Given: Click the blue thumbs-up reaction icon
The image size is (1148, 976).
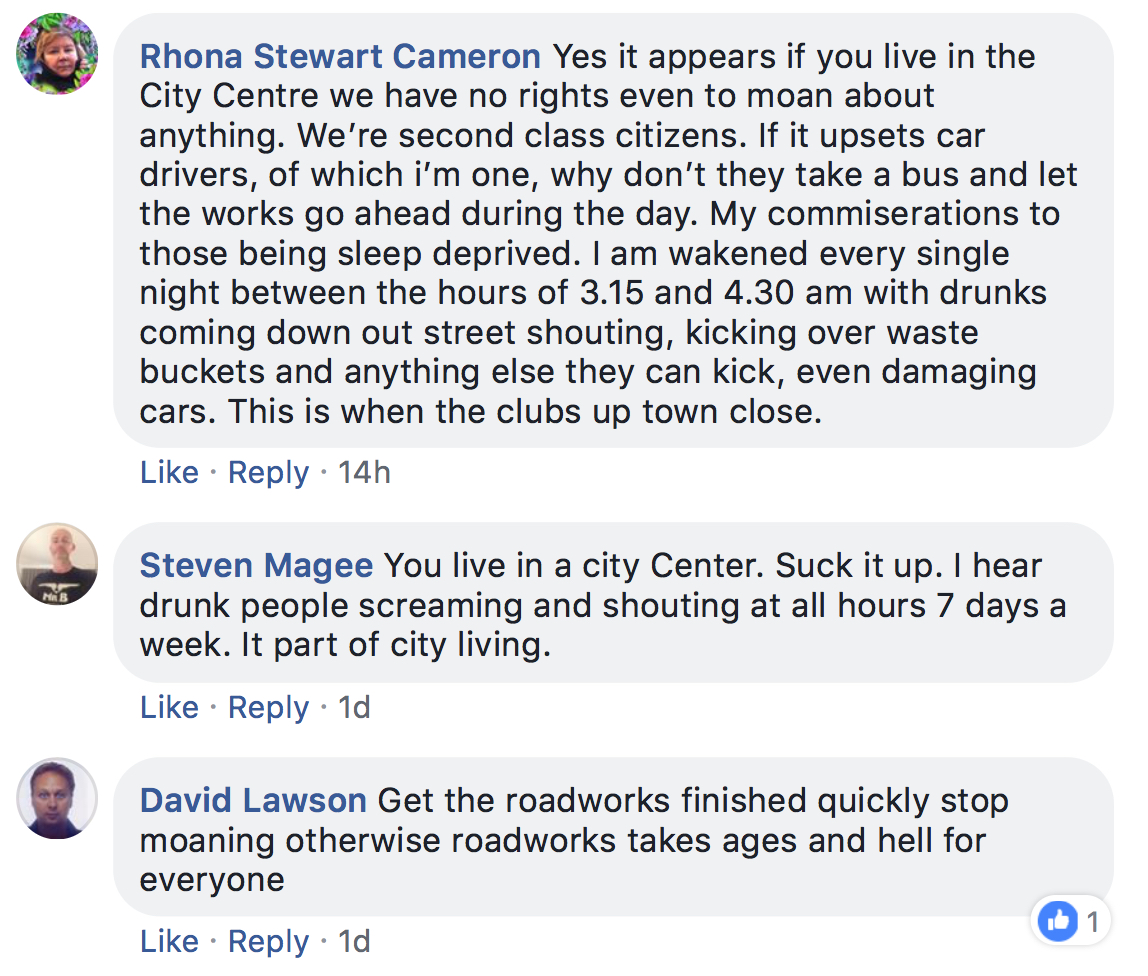Looking at the screenshot, I should coord(1059,920).
